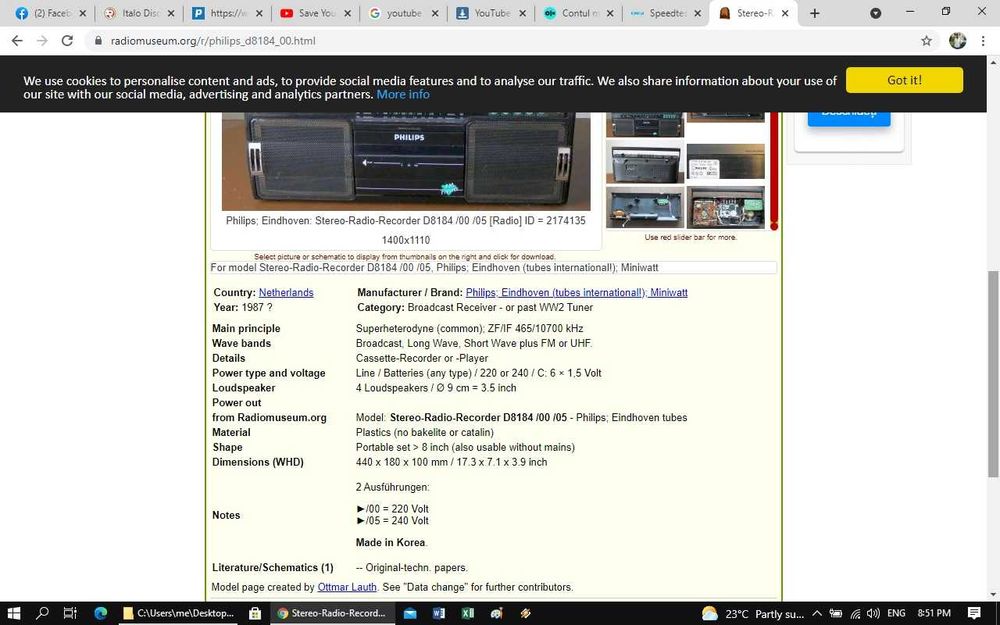Open the Philips Eindhoven manufacturer link
The height and width of the screenshot is (625, 1000).
coord(577,292)
